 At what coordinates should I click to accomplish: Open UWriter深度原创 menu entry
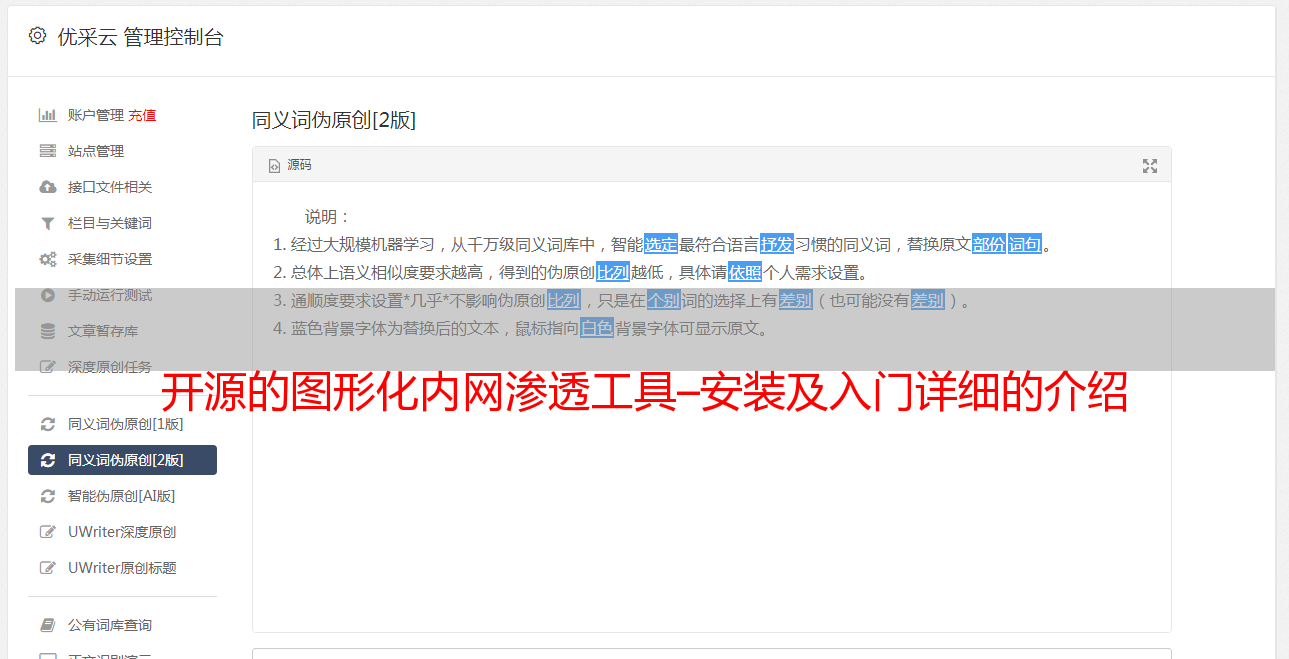pos(122,532)
